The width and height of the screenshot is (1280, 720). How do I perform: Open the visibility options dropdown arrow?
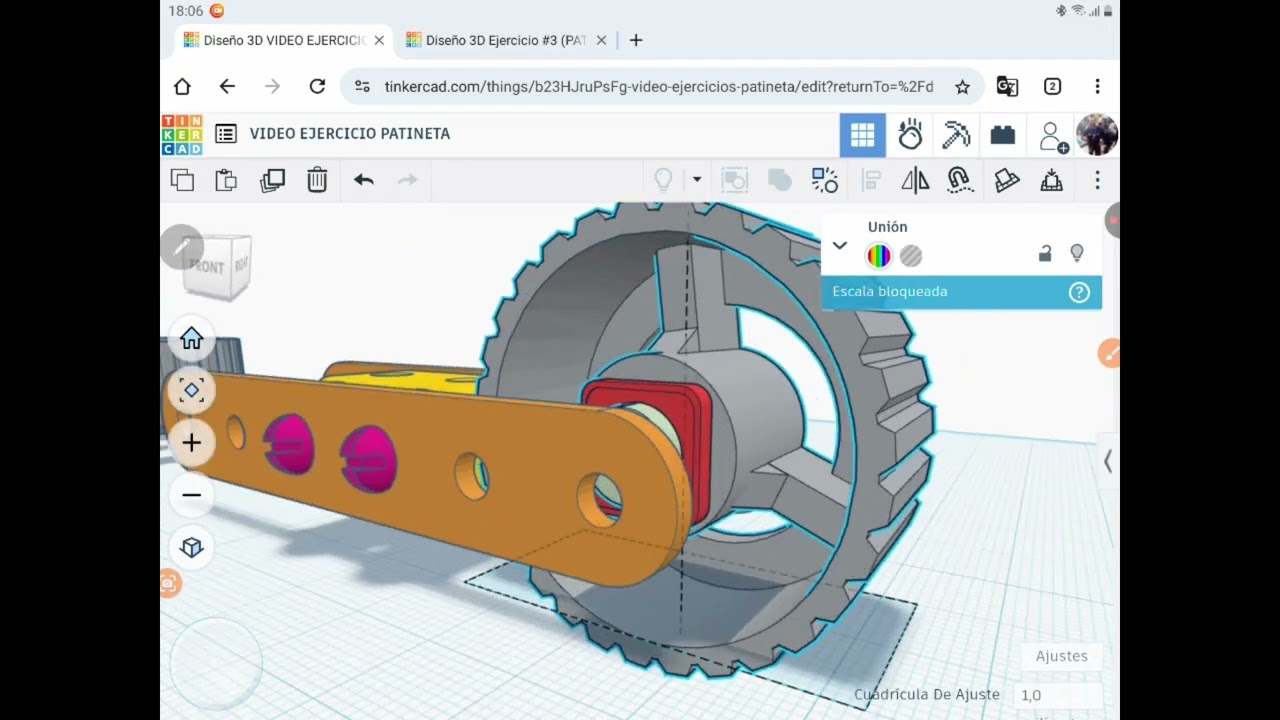697,180
